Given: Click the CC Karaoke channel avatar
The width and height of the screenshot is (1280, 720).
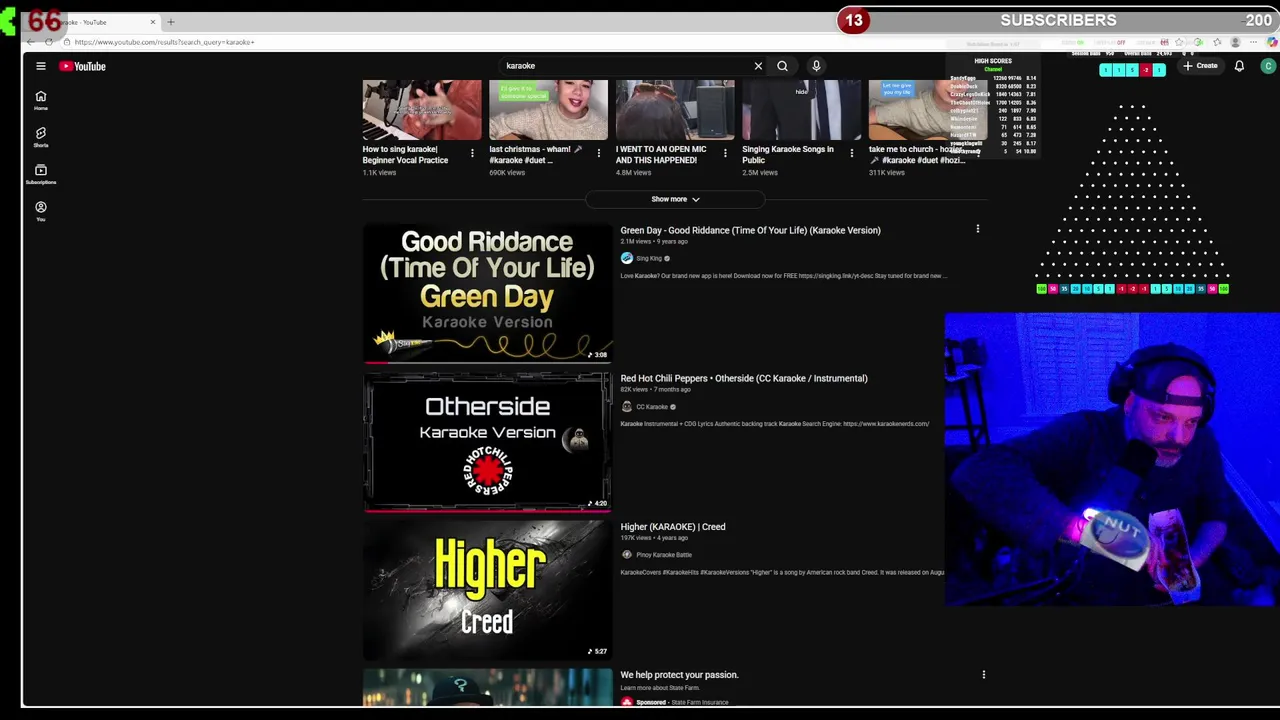Looking at the screenshot, I should (x=627, y=407).
